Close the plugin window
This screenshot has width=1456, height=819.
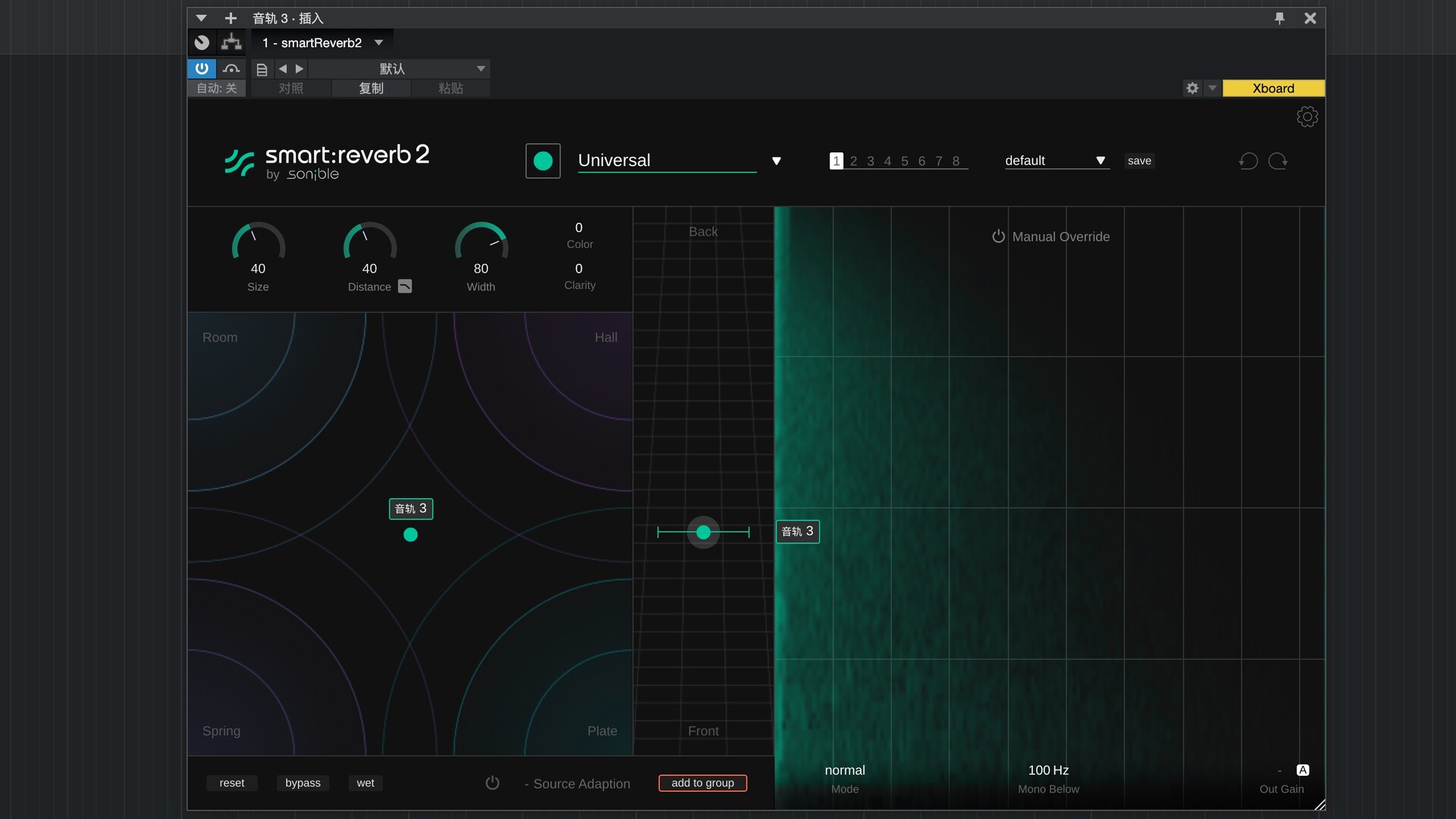tap(1310, 18)
